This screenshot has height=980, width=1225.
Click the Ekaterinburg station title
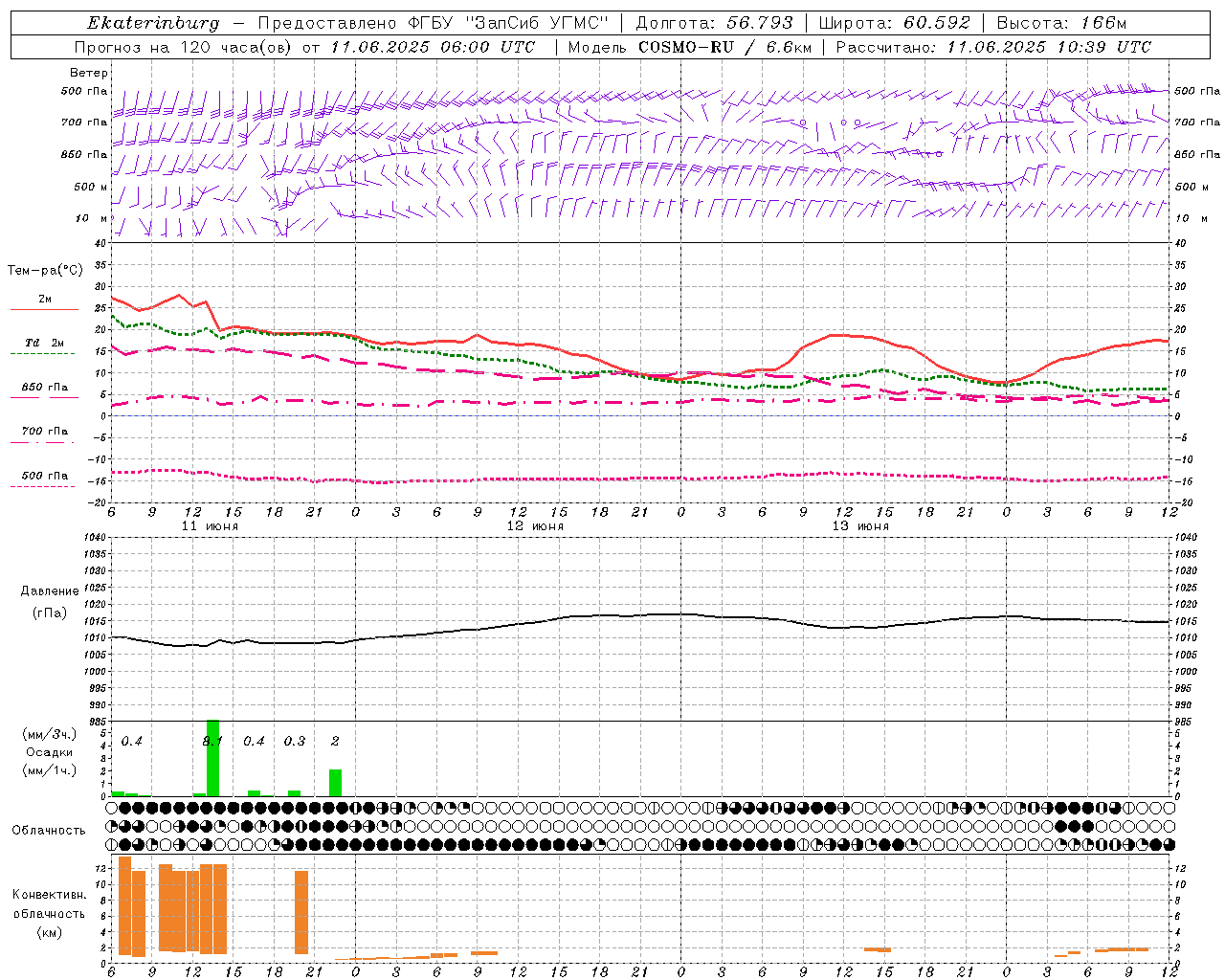[x=153, y=23]
